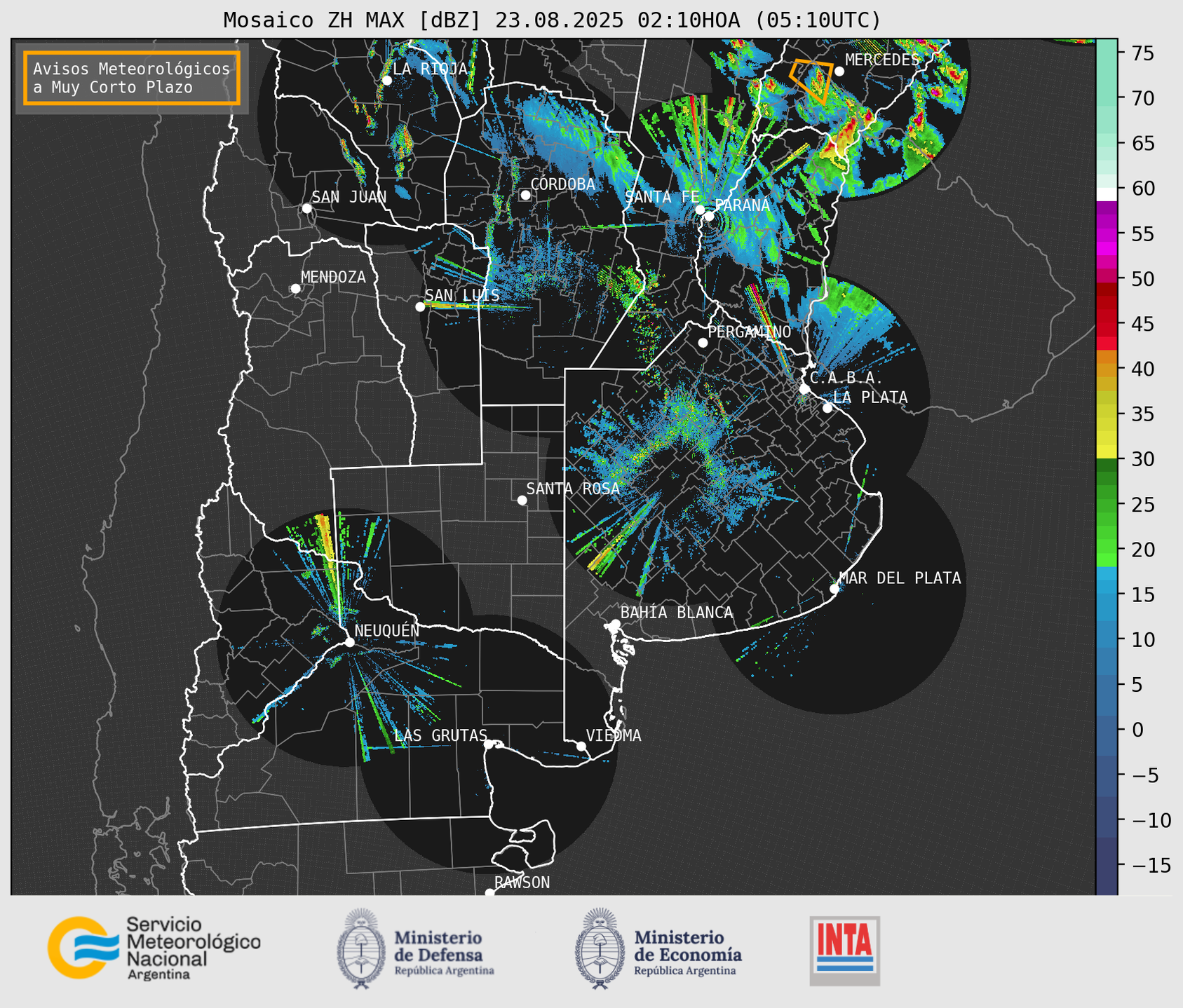
Task: Click the orange 40 dBZ color band
Action: click(x=1107, y=369)
